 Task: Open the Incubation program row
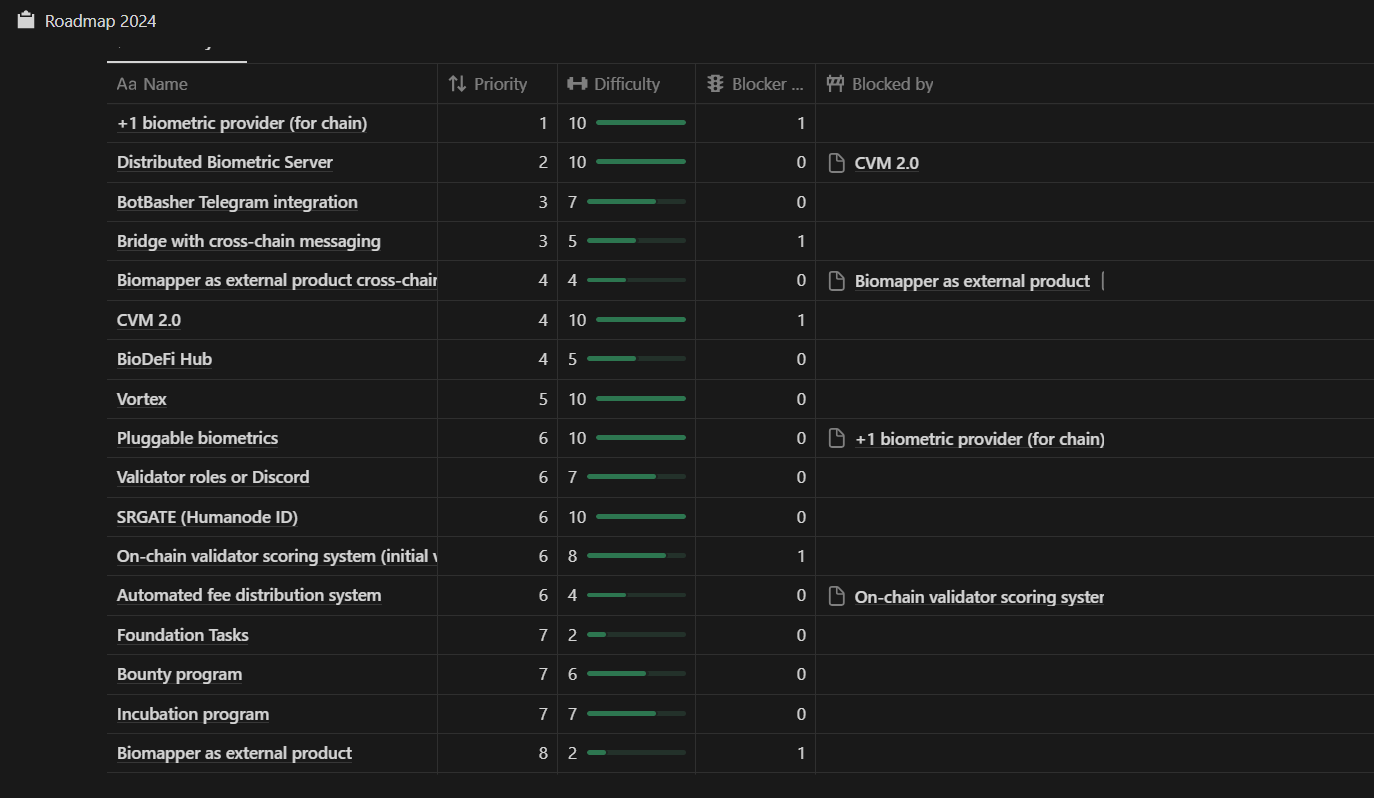coord(193,714)
